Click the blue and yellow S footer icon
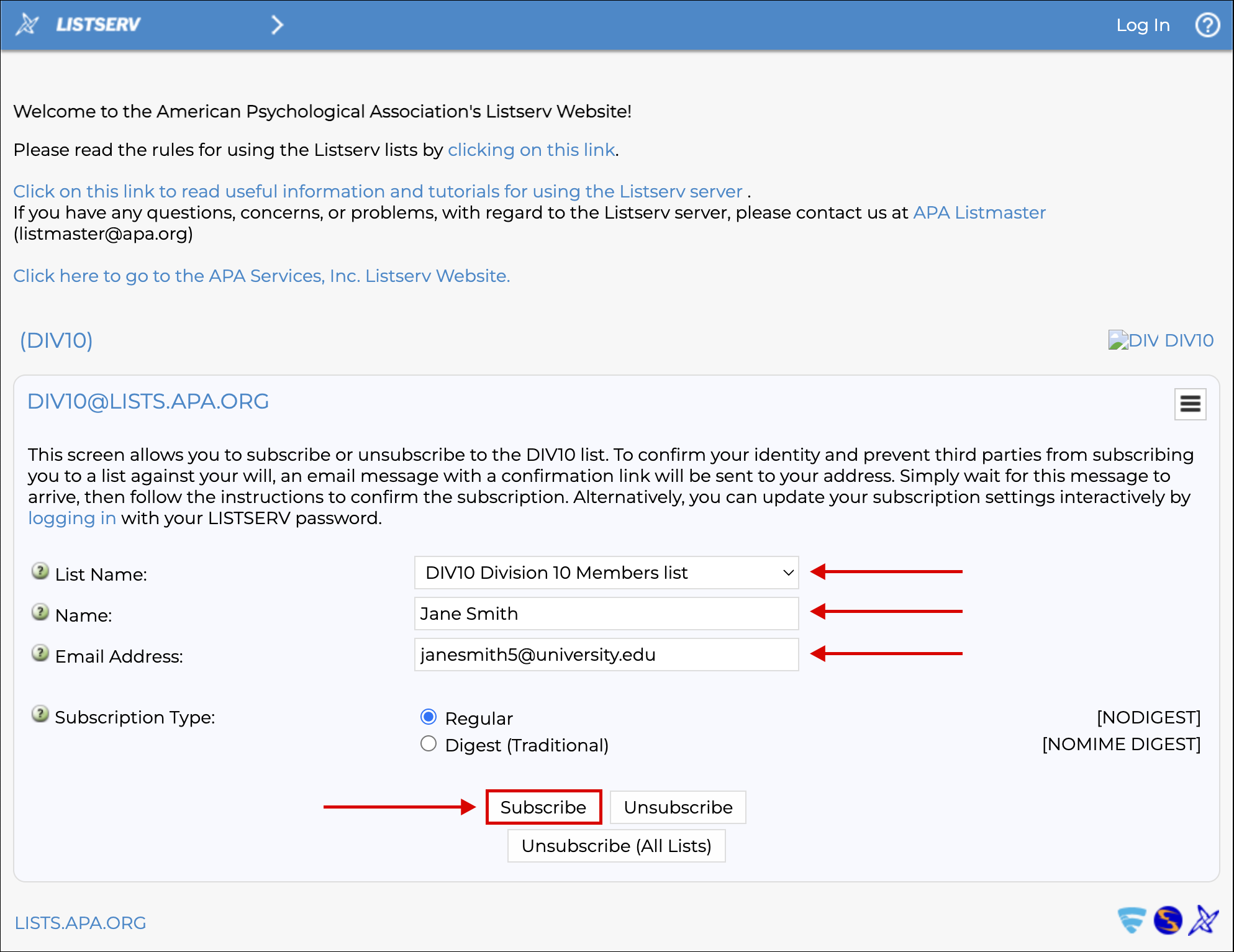This screenshot has width=1234, height=952. point(1168,920)
